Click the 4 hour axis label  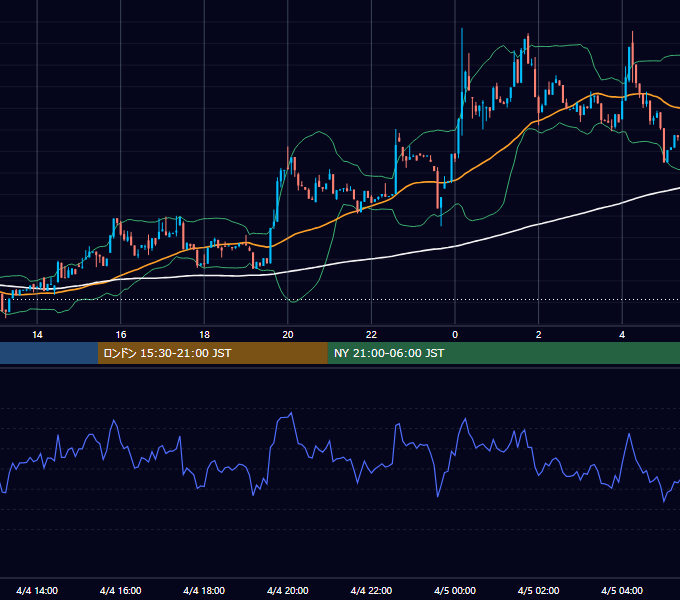click(622, 335)
